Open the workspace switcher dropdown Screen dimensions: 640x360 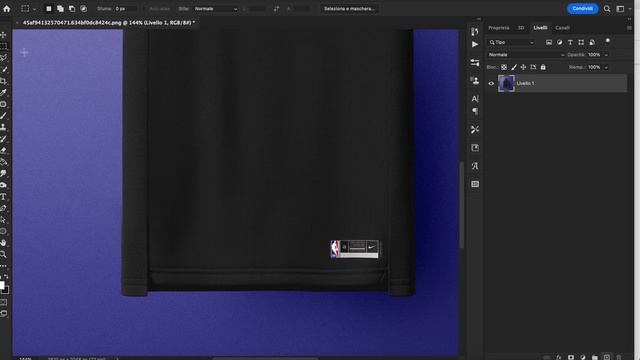click(x=623, y=9)
